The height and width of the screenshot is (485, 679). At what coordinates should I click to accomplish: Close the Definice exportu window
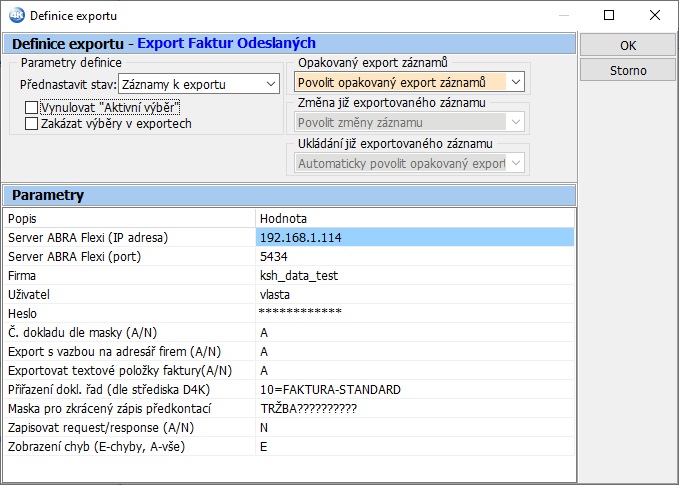click(x=655, y=15)
